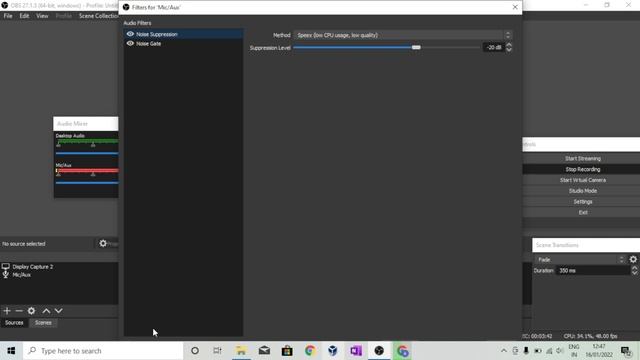
Task: Click the CPU usage status bar text
Action: (590, 336)
